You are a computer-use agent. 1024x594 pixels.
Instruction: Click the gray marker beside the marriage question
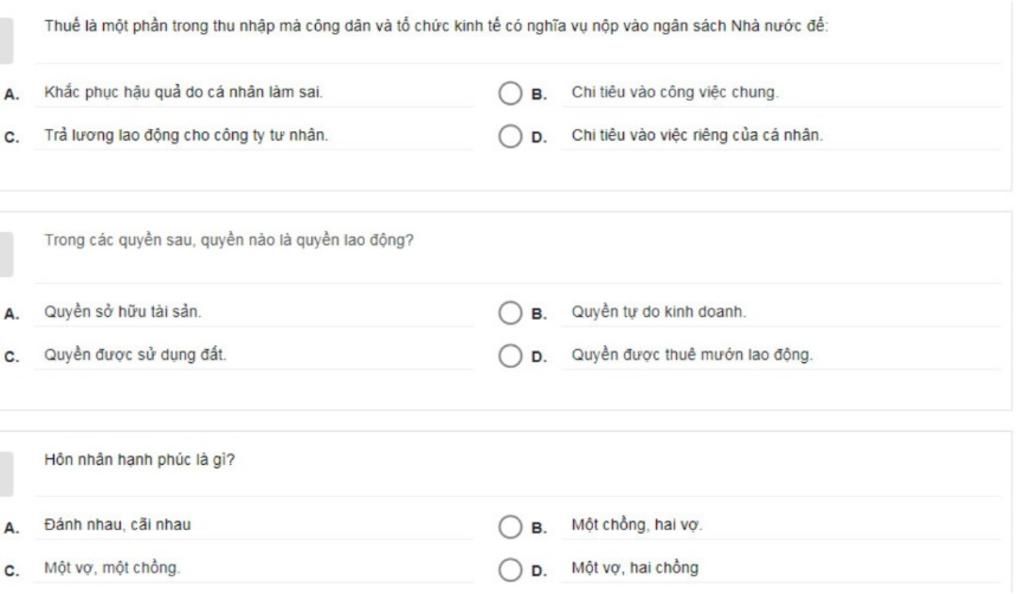pyautogui.click(x=6, y=472)
